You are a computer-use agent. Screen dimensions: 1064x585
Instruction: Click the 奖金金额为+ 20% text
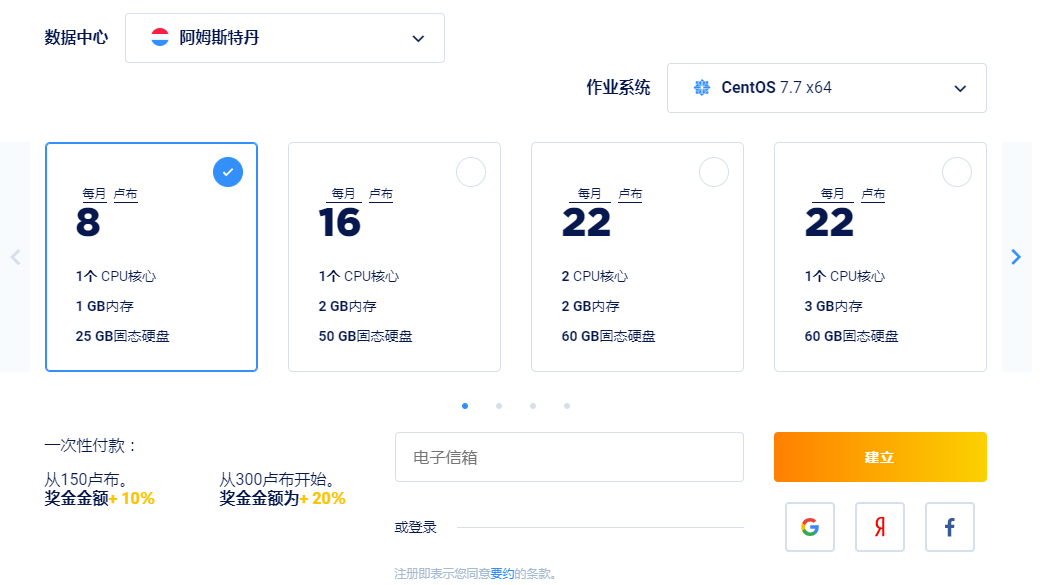click(x=282, y=499)
